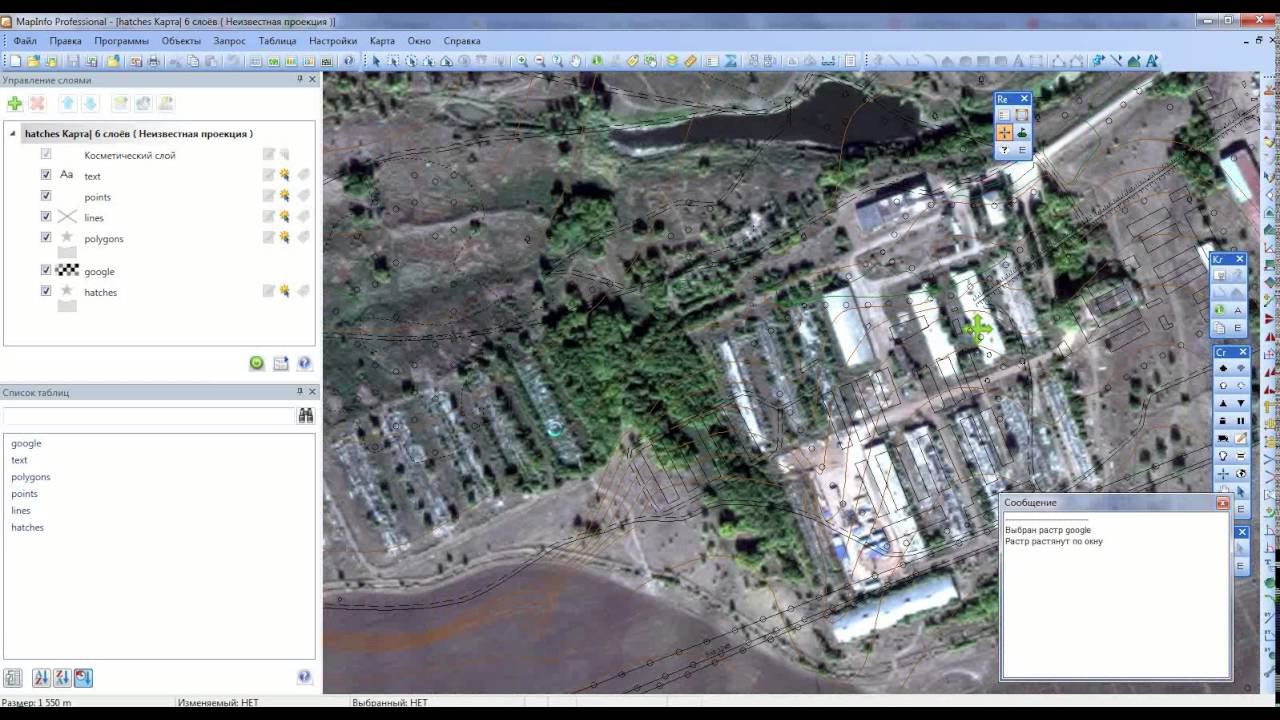This screenshot has width=1280, height=720.
Task: Toggle visibility checkbox of polygons layer
Action: click(x=46, y=237)
